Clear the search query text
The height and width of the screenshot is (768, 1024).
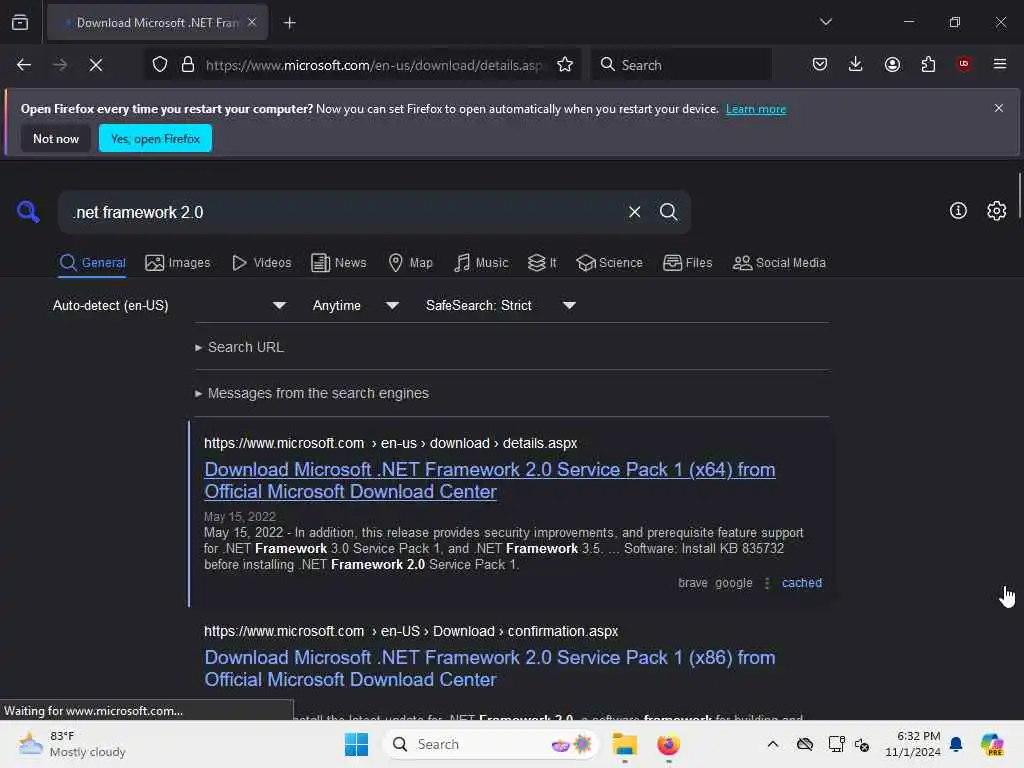[634, 212]
